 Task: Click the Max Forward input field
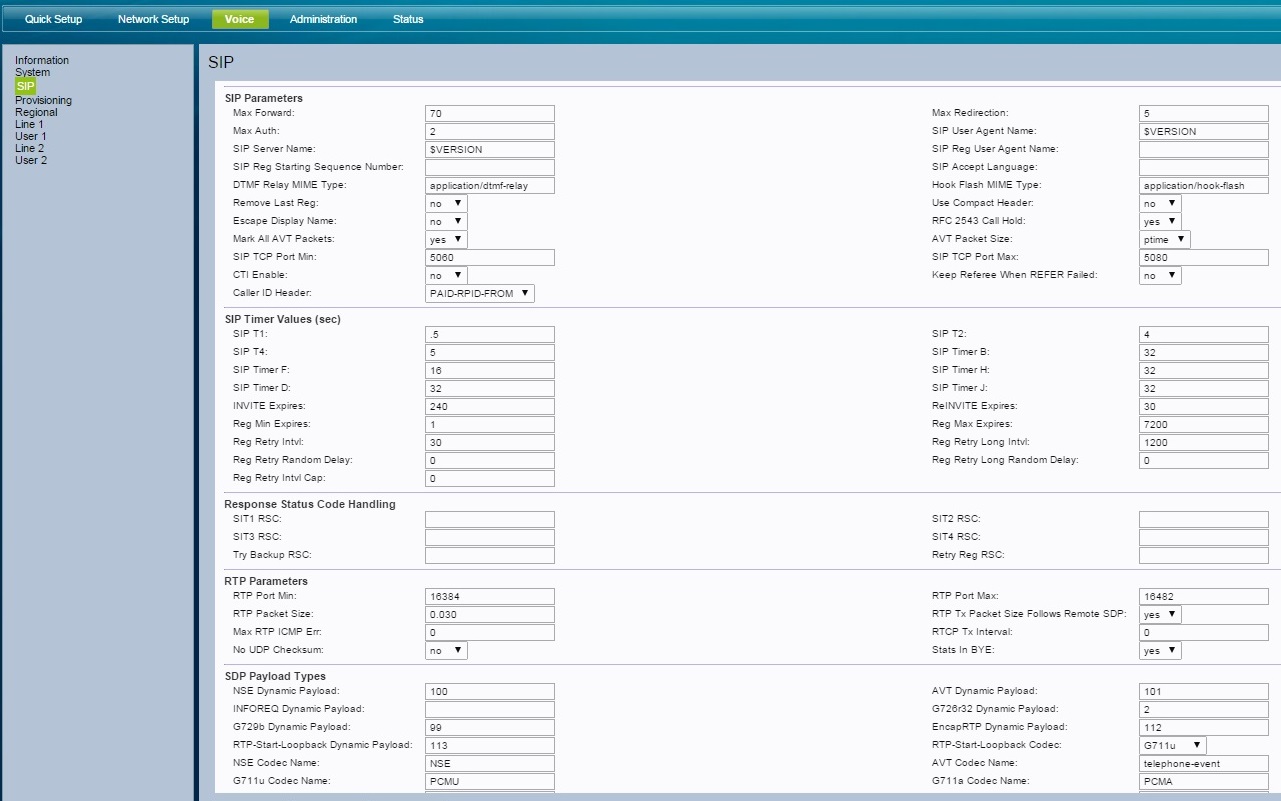(489, 113)
